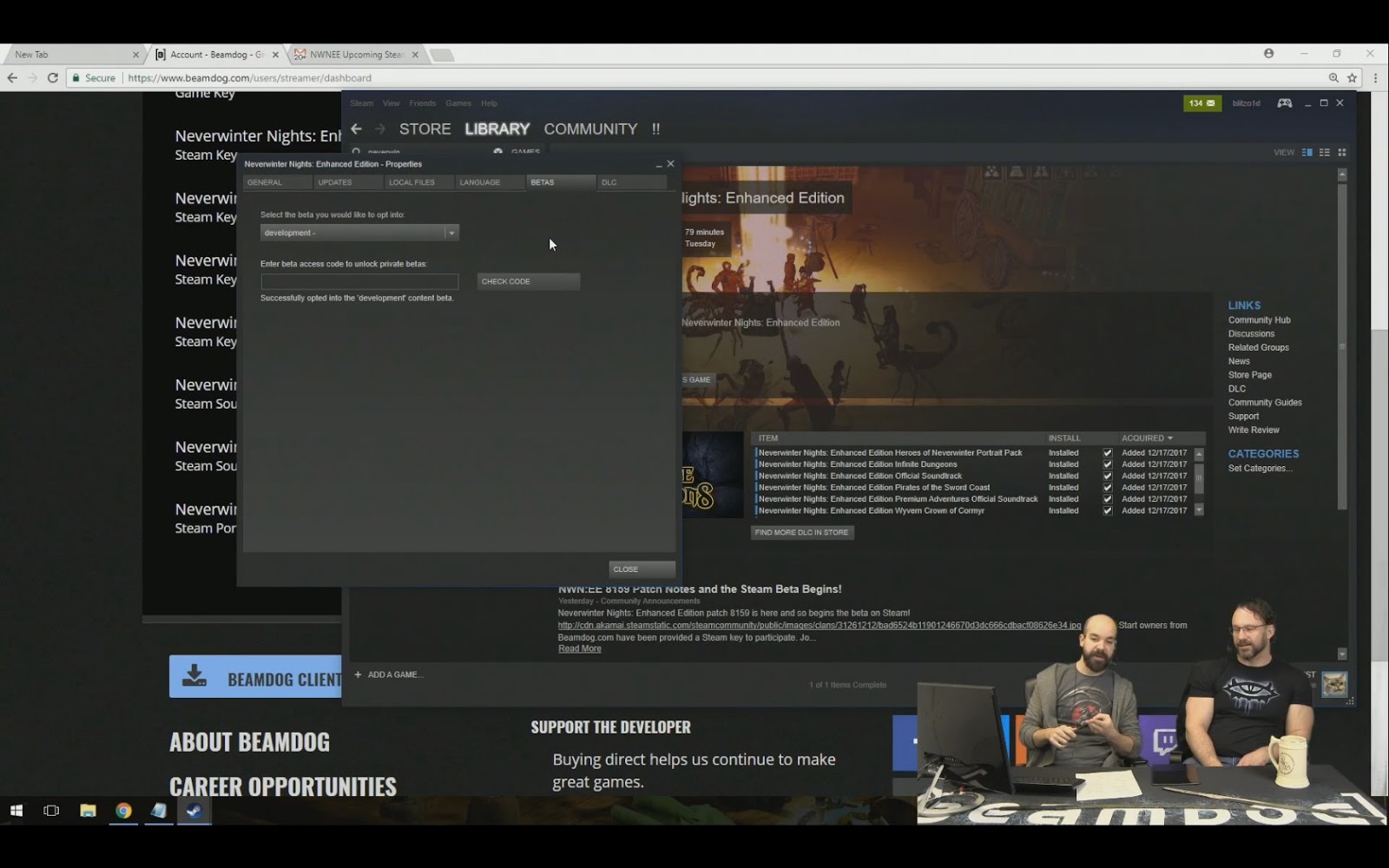Click the Add a Game plus icon

point(358,674)
